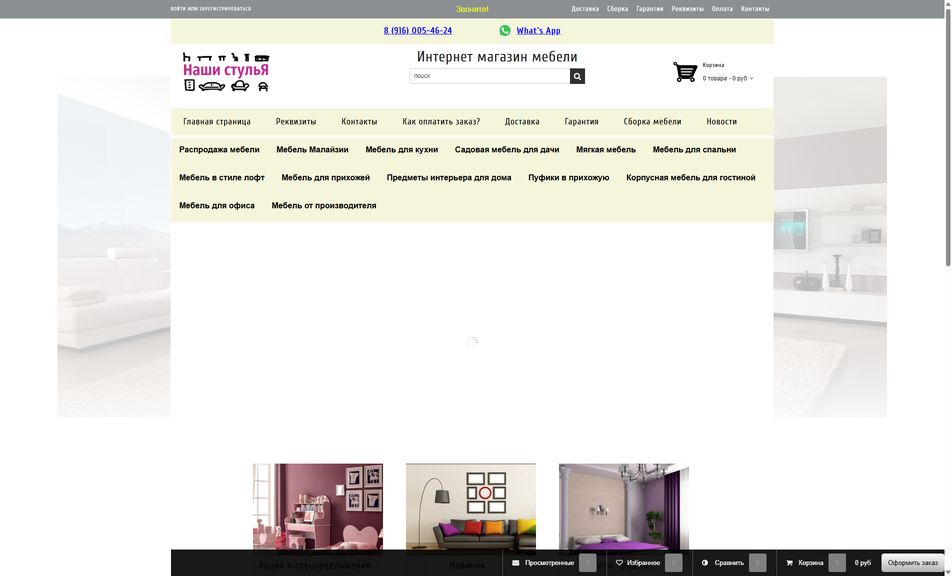952x576 pixels.
Task: Click Реквизиты in the top gray bar
Action: [x=687, y=9]
